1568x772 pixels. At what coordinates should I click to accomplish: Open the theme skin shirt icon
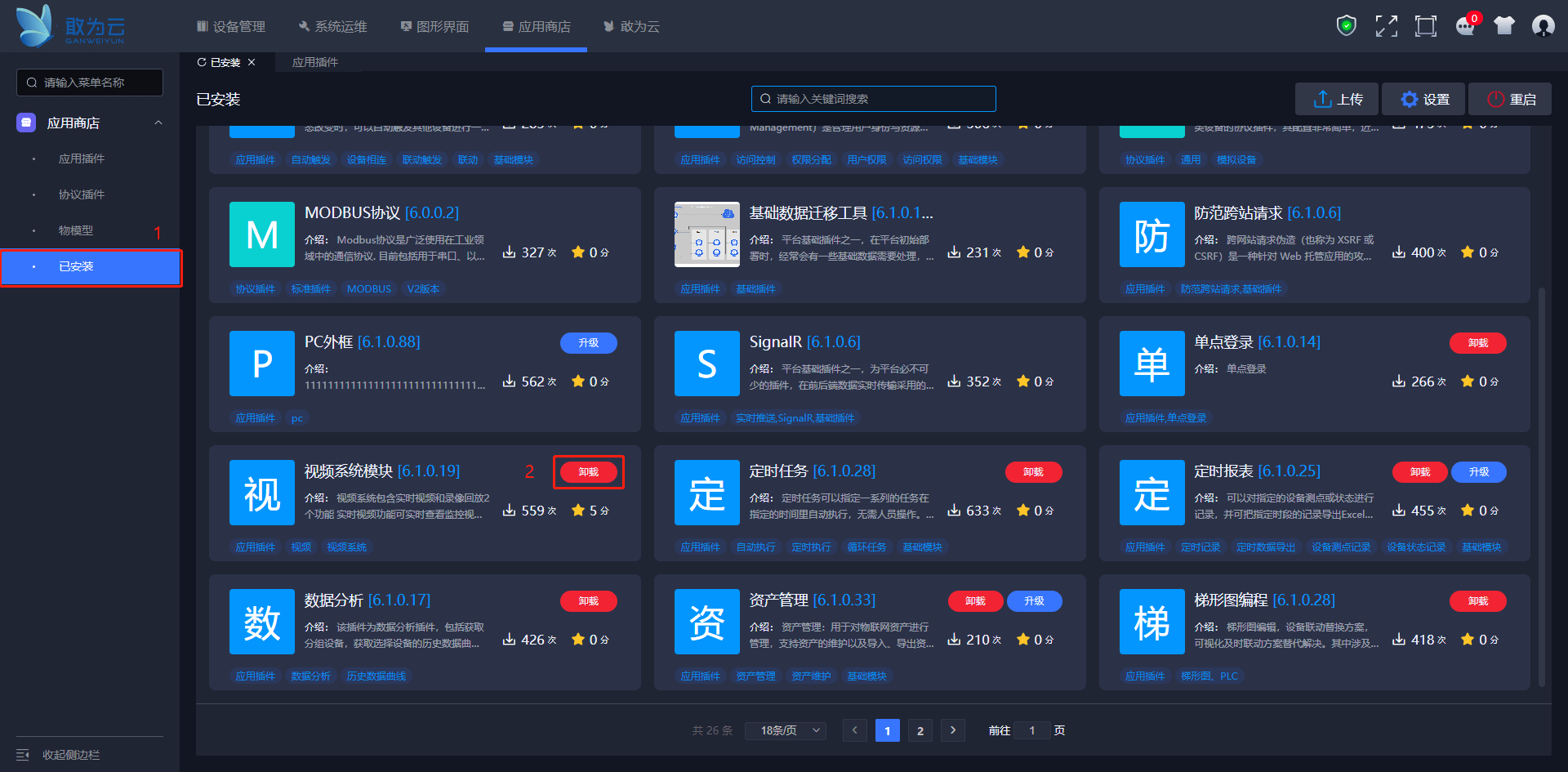[1504, 26]
